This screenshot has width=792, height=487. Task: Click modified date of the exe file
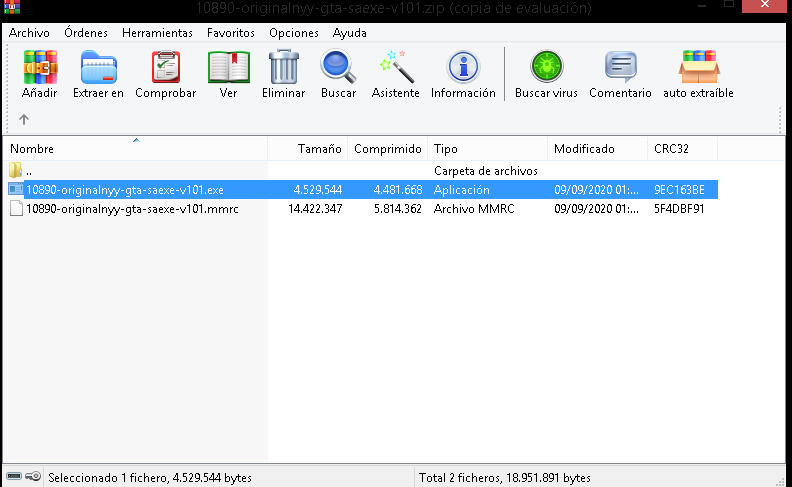[596, 190]
